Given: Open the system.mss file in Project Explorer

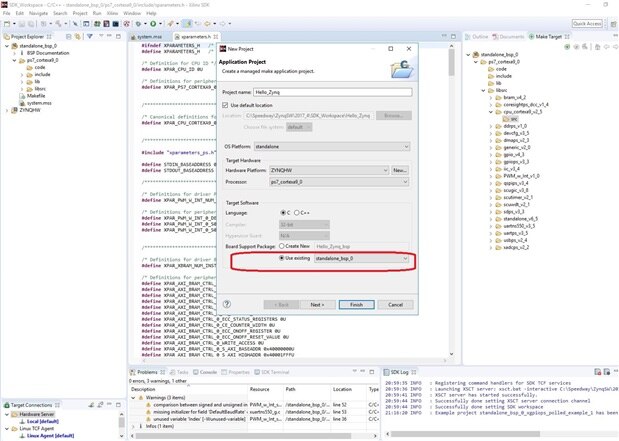Looking at the screenshot, I should coord(39,103).
